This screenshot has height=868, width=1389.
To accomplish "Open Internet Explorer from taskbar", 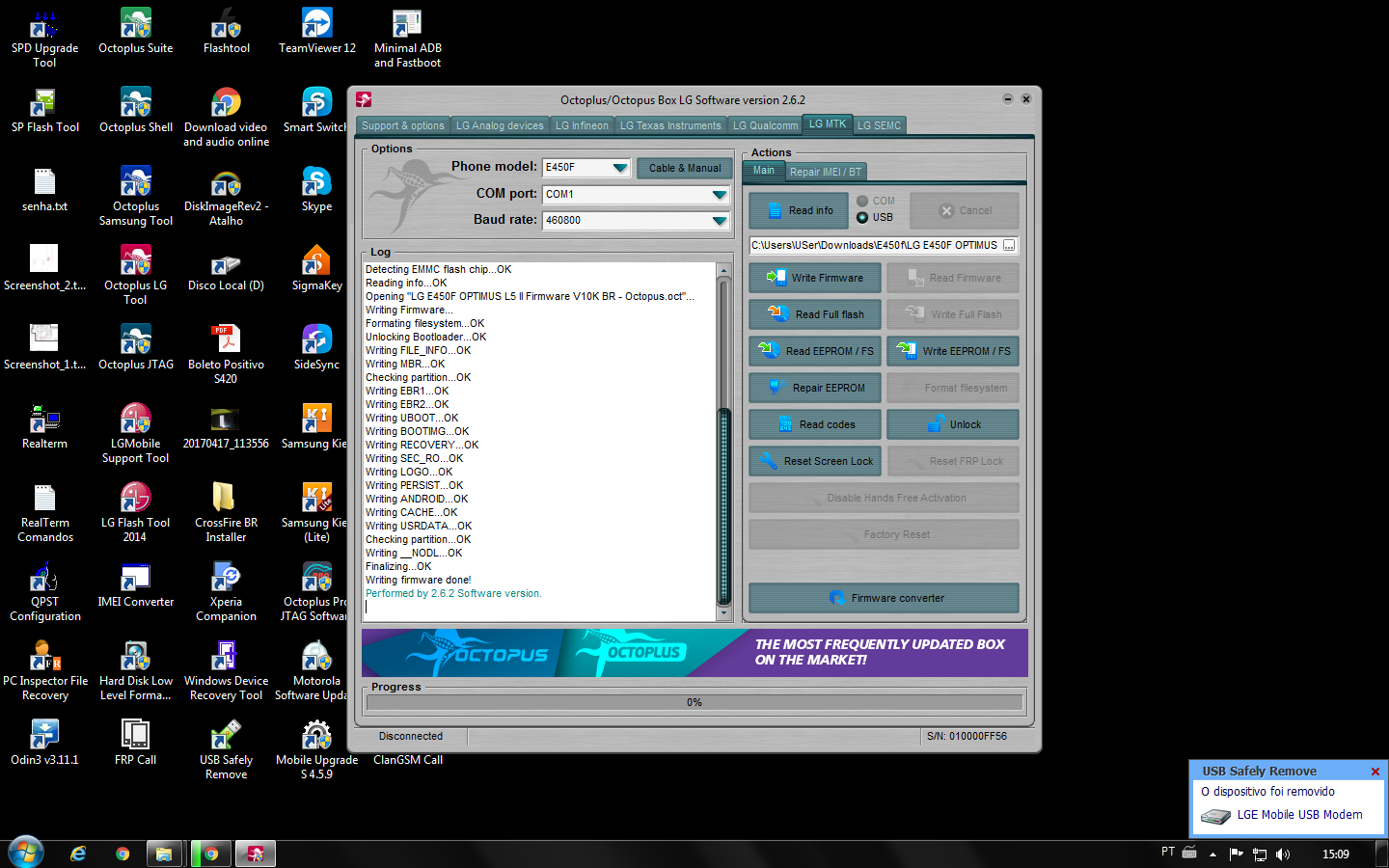I will 78,854.
